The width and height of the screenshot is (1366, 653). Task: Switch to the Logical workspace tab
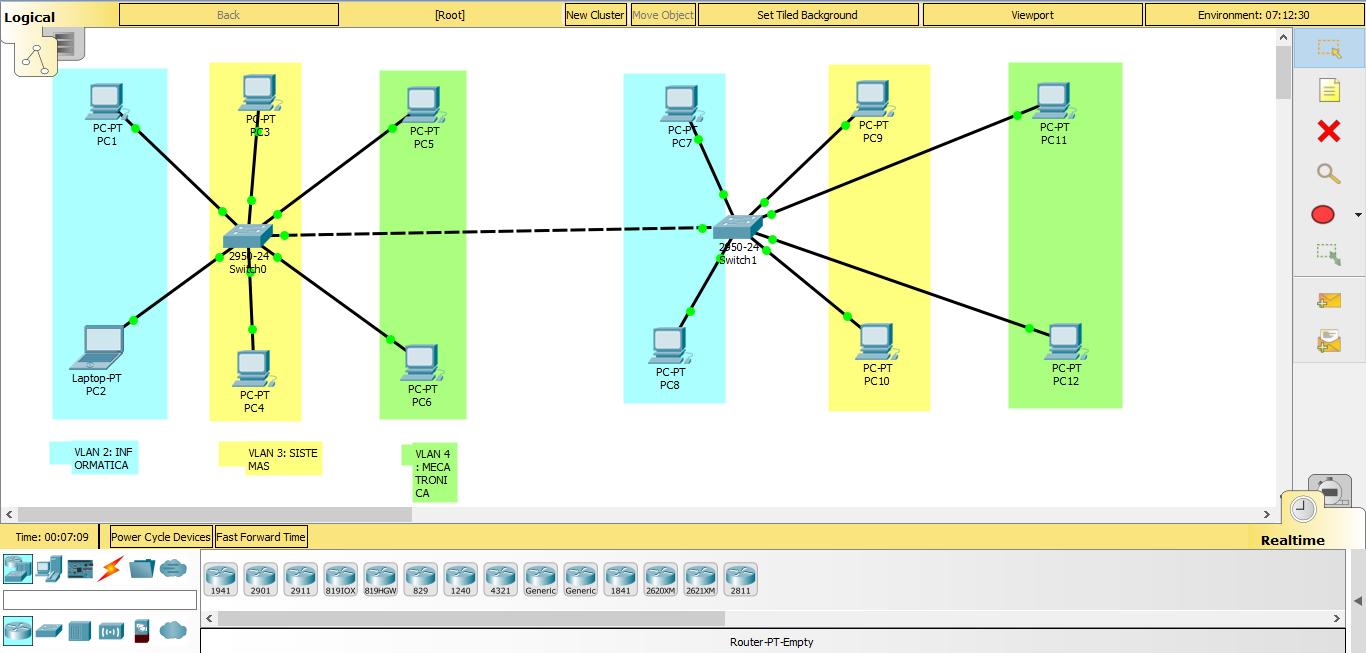click(30, 17)
